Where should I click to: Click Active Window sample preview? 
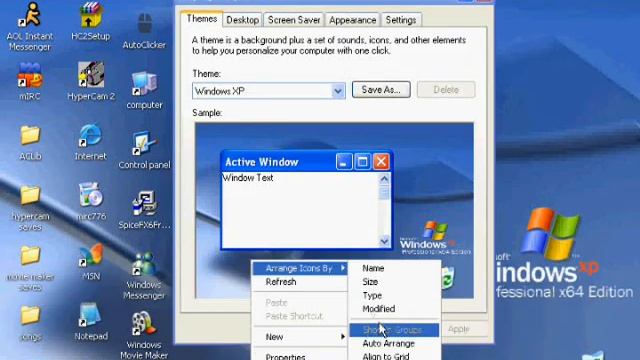tap(307, 200)
